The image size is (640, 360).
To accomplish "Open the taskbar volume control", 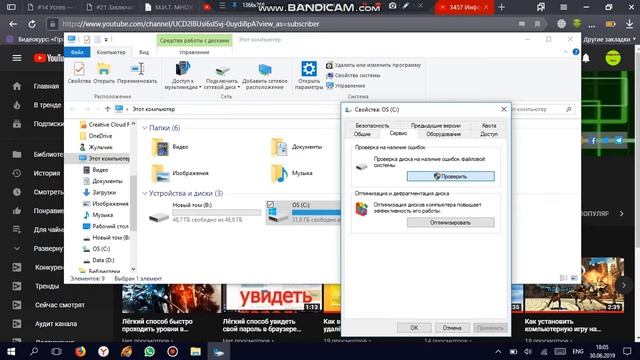I will pos(528,351).
